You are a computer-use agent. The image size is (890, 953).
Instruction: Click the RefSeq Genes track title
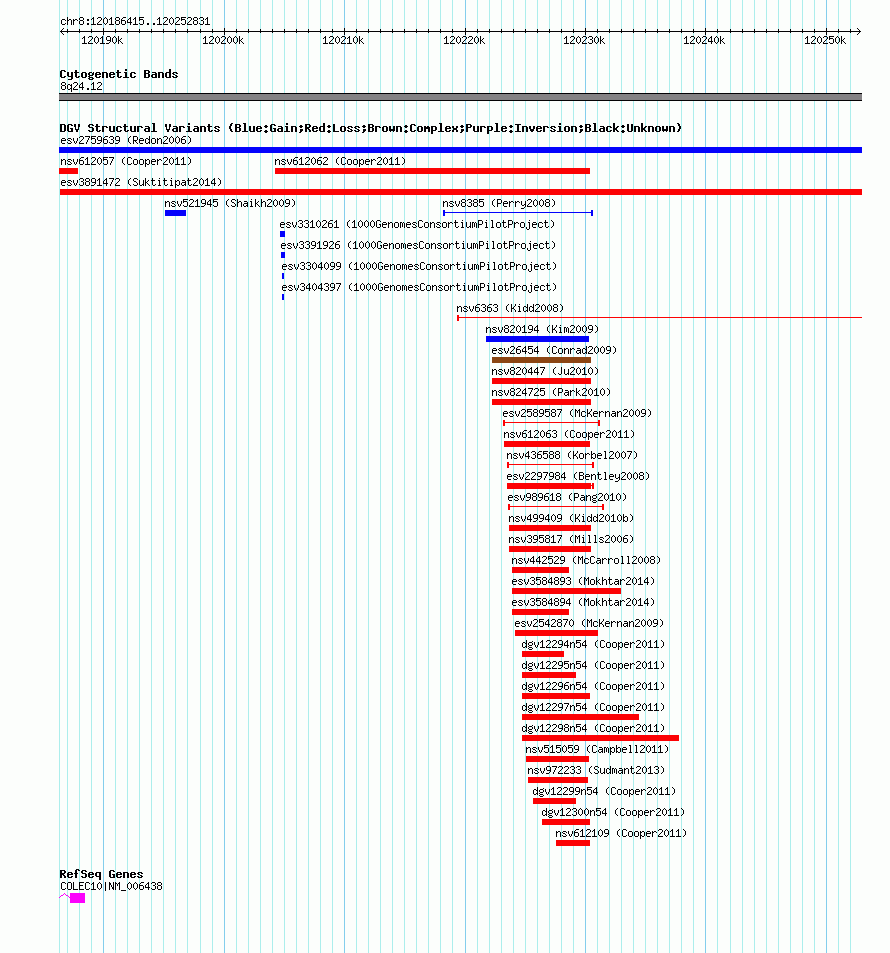pyautogui.click(x=101, y=874)
